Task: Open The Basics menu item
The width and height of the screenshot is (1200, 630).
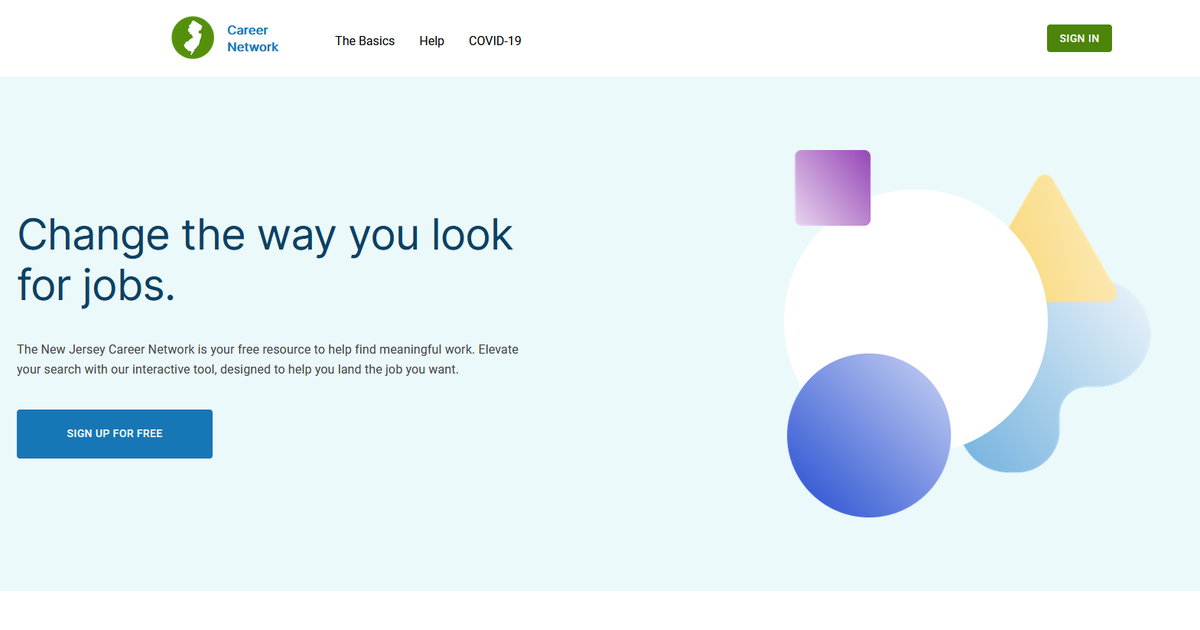Action: pyautogui.click(x=364, y=41)
